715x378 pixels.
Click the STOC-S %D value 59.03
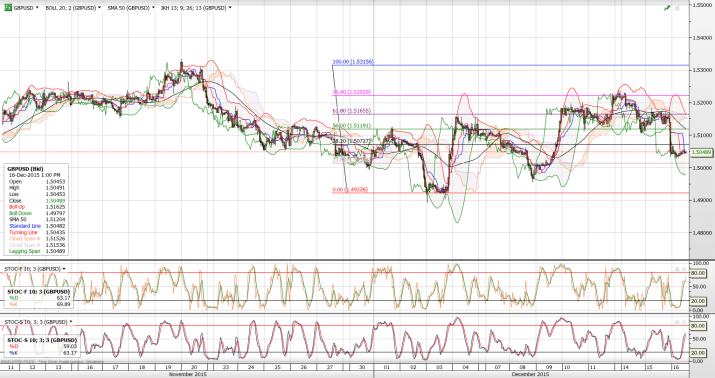click(70, 347)
